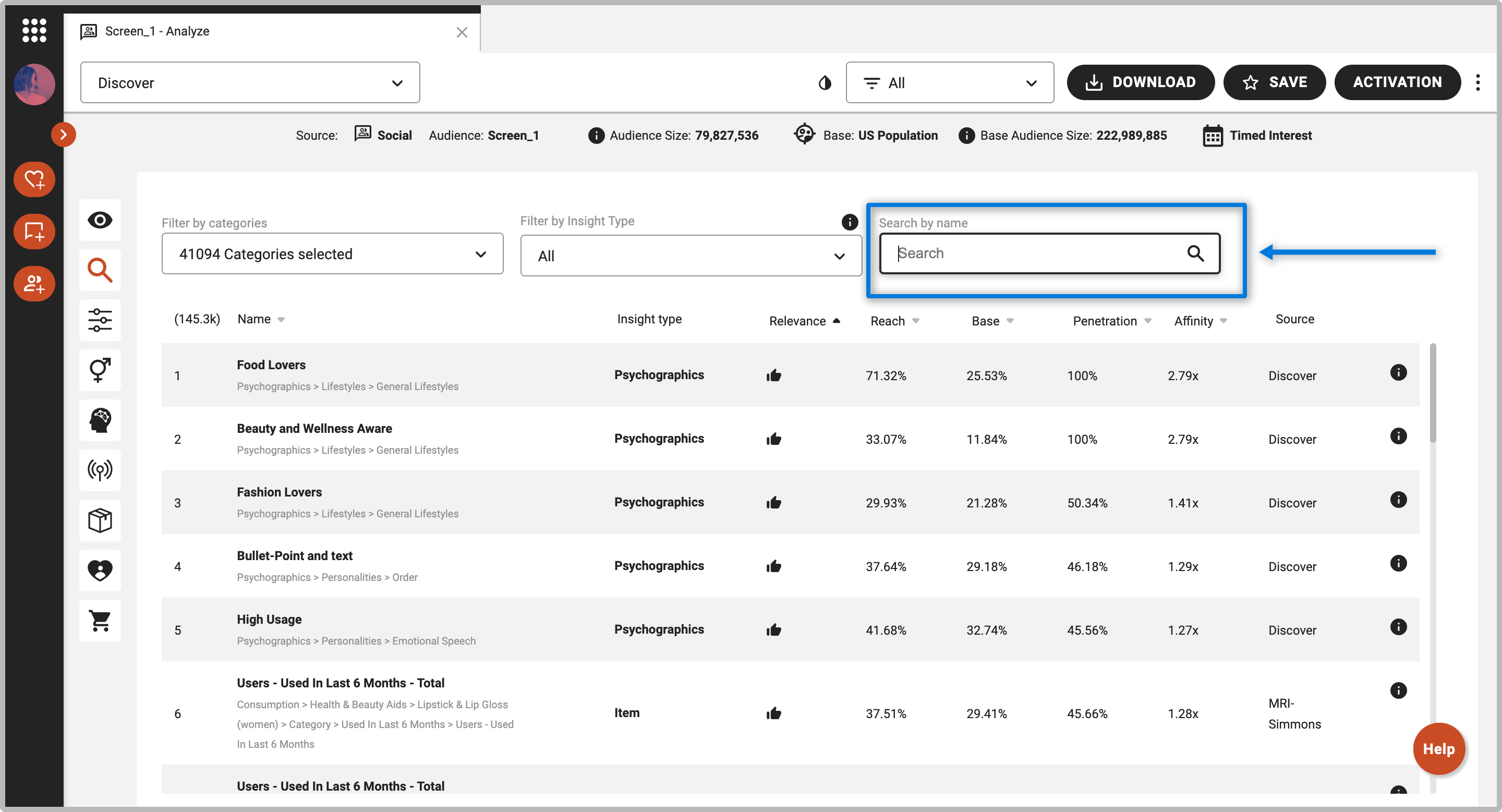The height and width of the screenshot is (812, 1502).
Task: Open the Filter by Insight Type dropdown
Action: [691, 256]
